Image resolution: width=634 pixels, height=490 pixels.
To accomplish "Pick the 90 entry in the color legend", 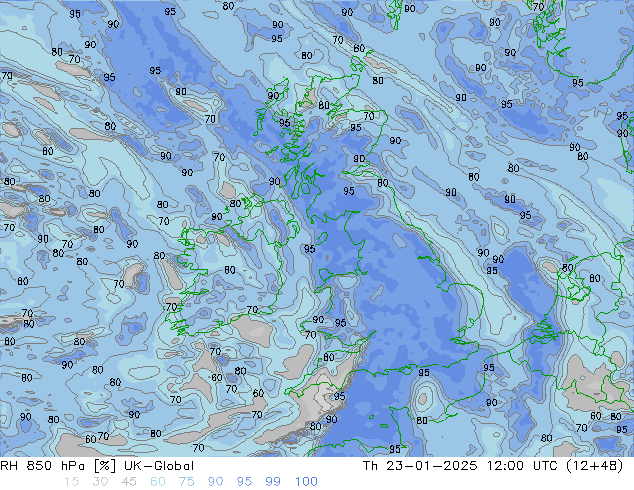I will coord(215,482).
